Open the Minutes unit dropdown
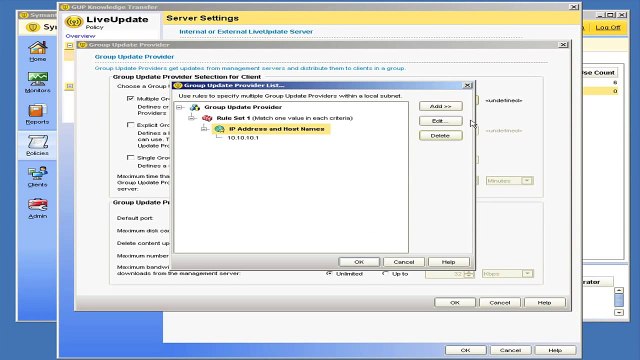Viewport: 640px width, 360px height. pos(527,180)
